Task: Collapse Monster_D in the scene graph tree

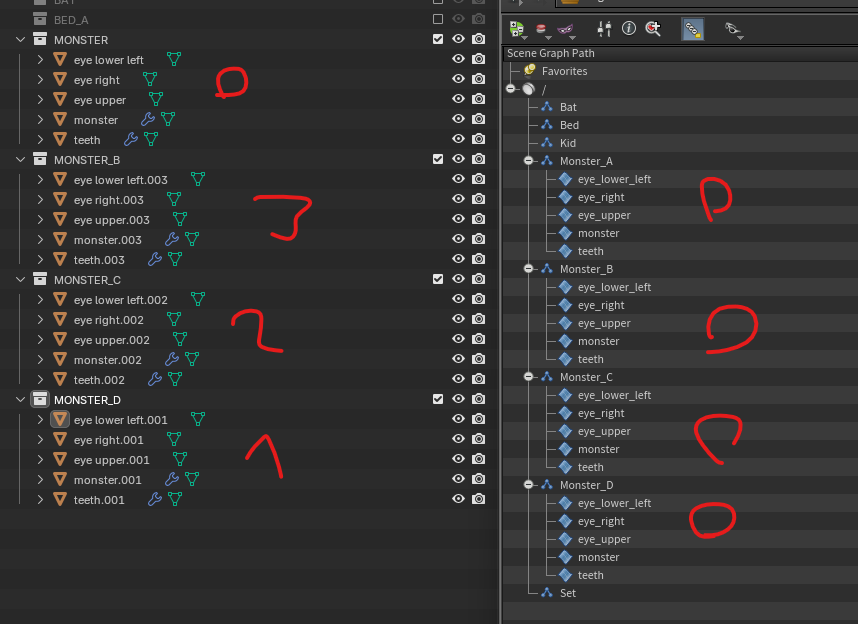Action: (528, 485)
